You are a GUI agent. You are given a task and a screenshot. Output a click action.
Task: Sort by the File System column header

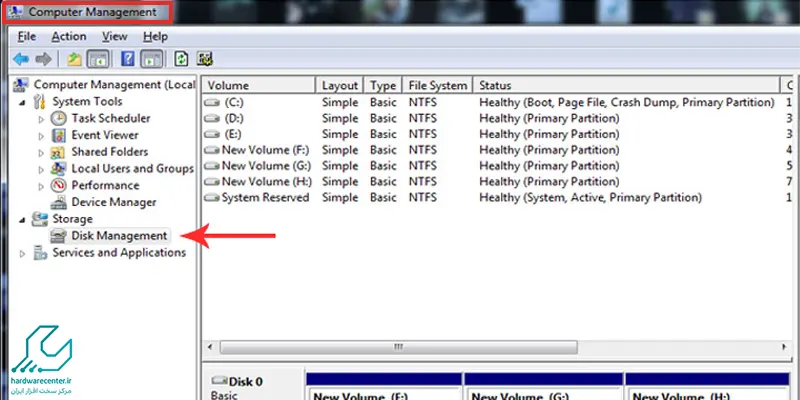click(x=438, y=85)
